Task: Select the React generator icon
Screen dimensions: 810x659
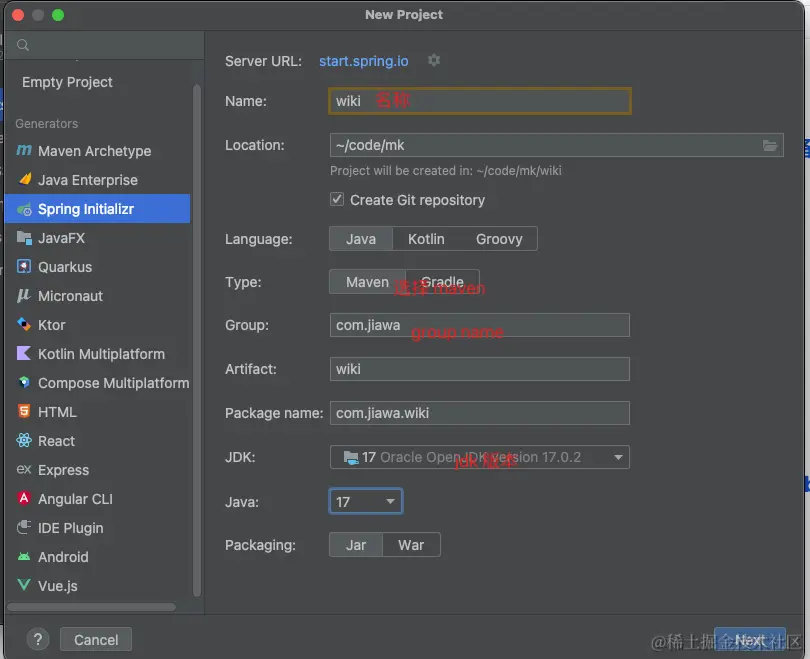Action: coord(24,441)
